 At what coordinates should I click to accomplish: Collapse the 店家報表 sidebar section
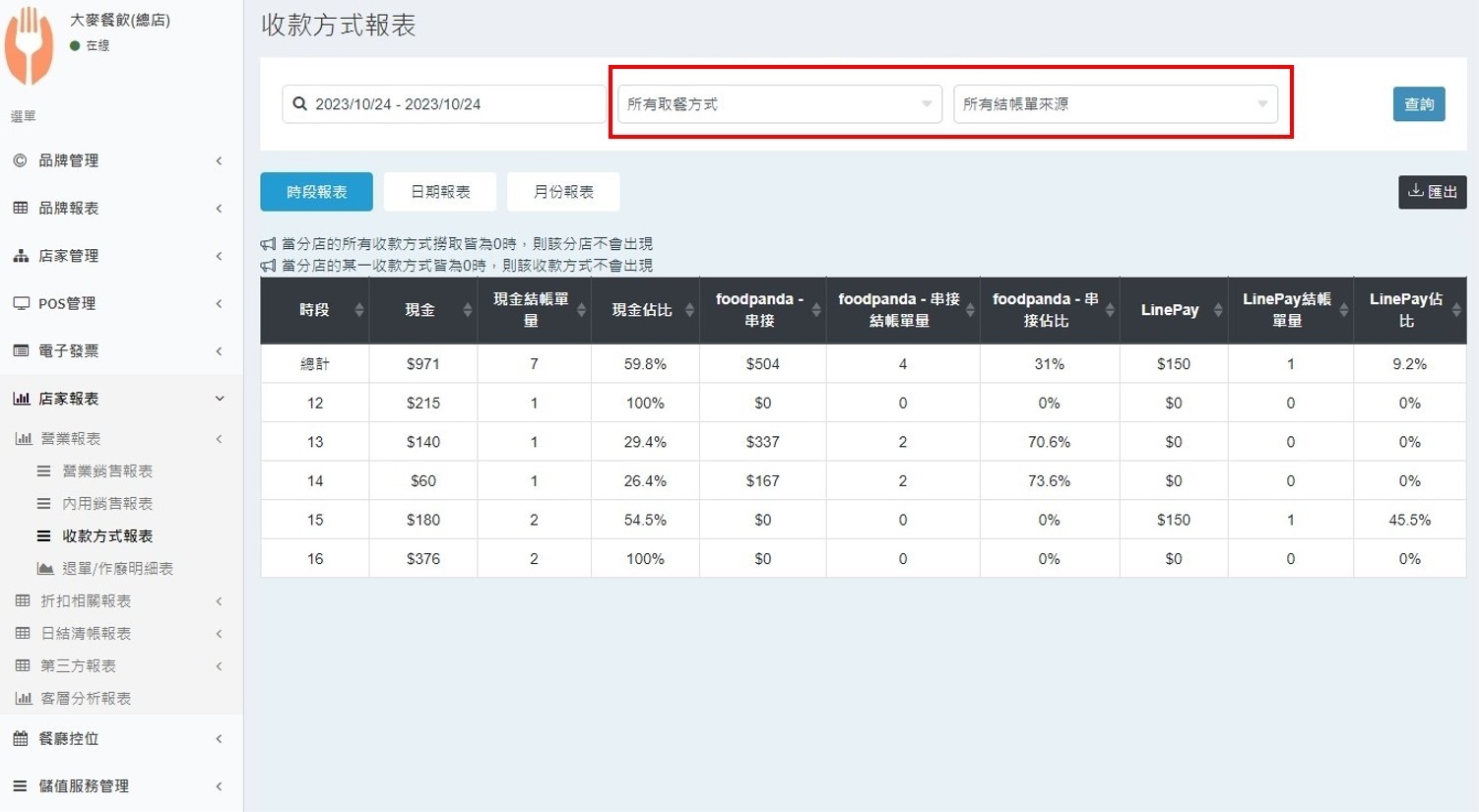(x=120, y=399)
